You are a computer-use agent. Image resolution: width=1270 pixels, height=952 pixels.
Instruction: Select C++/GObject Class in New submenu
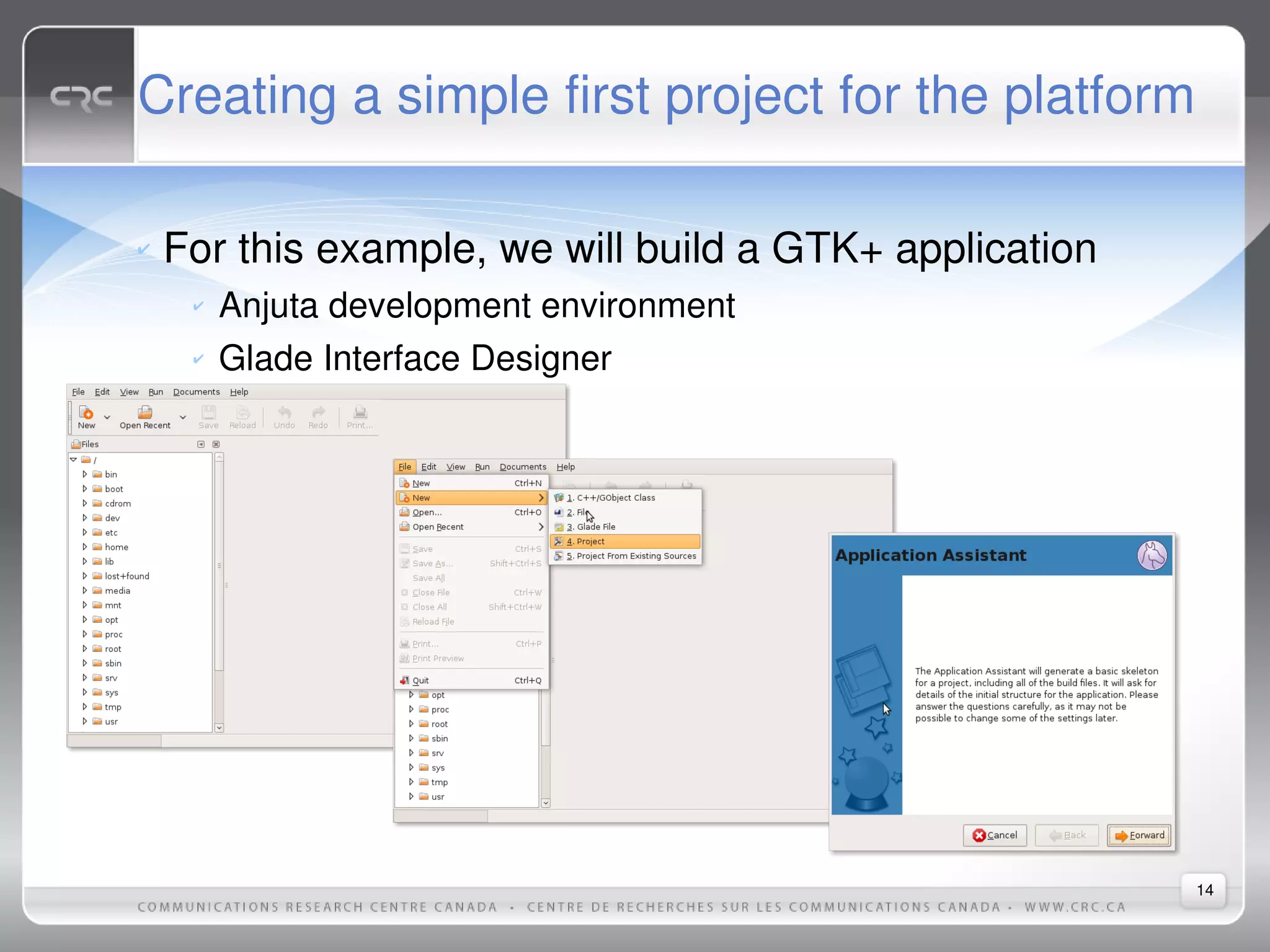click(x=626, y=498)
